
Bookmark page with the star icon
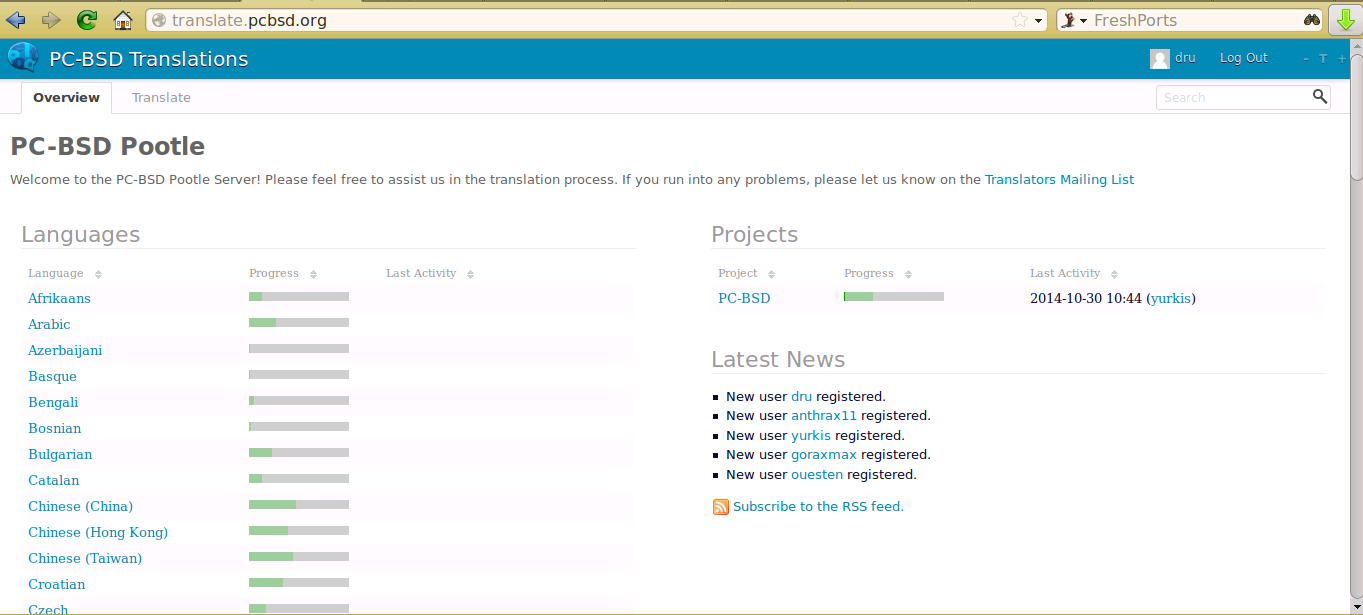[1020, 20]
